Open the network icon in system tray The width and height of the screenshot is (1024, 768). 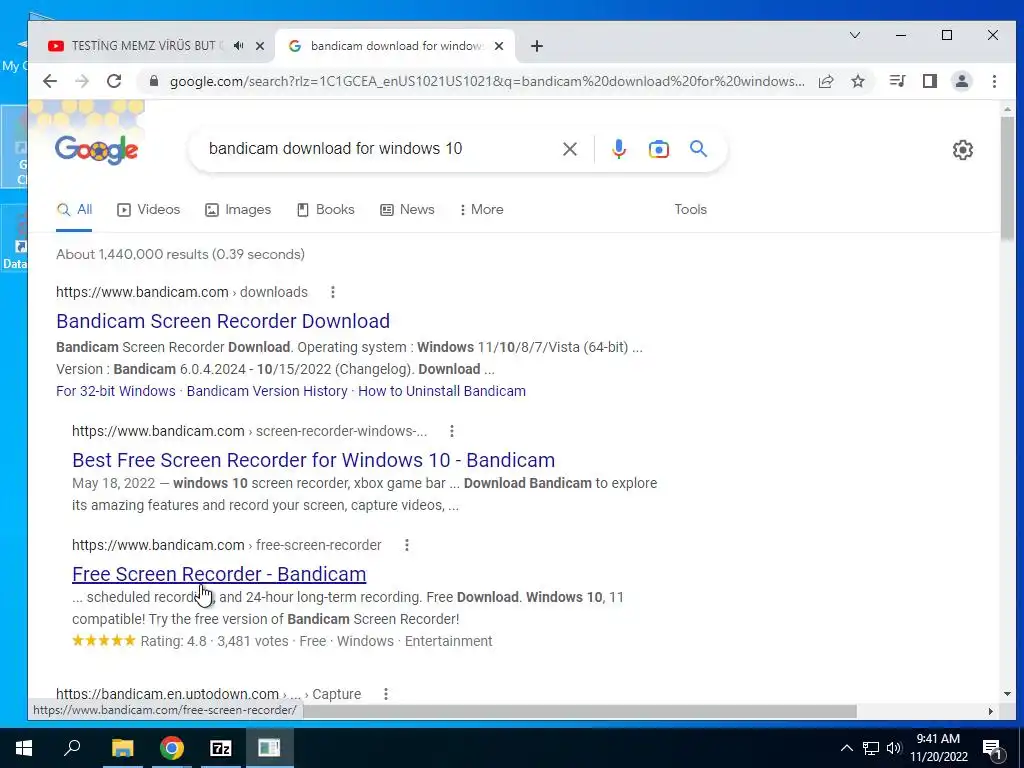[871, 748]
